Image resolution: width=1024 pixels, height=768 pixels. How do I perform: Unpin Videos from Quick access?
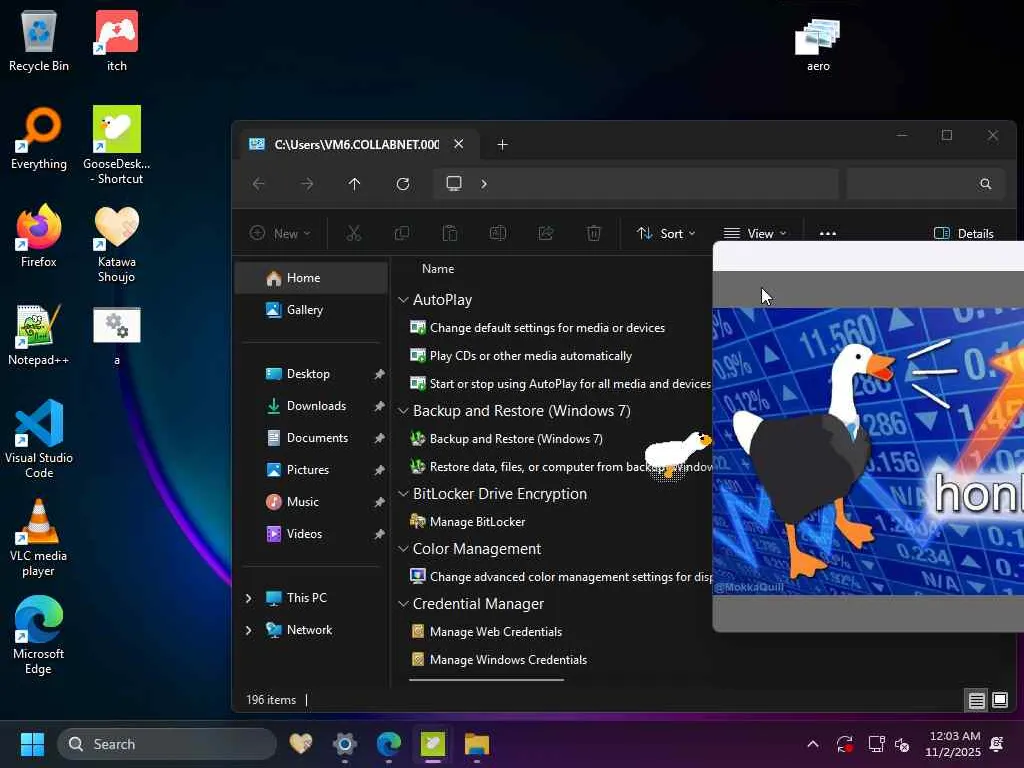tap(379, 534)
